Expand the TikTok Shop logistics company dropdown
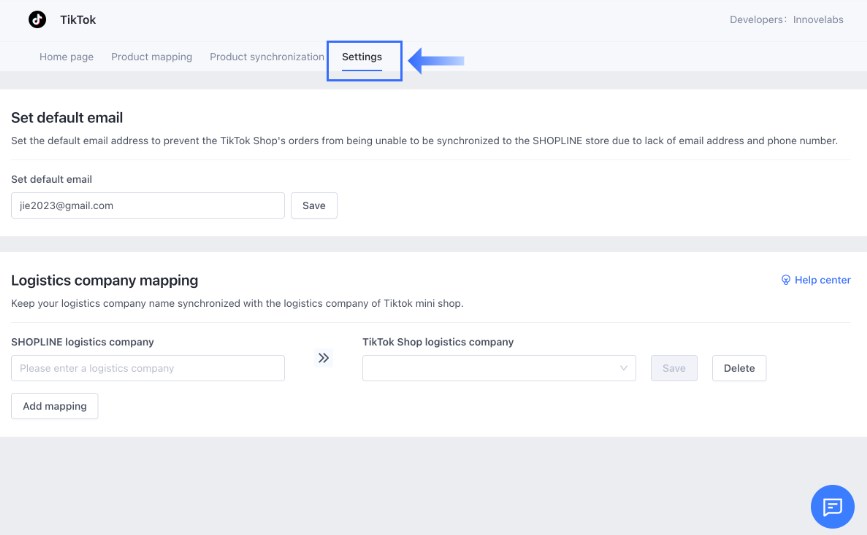 coord(498,368)
